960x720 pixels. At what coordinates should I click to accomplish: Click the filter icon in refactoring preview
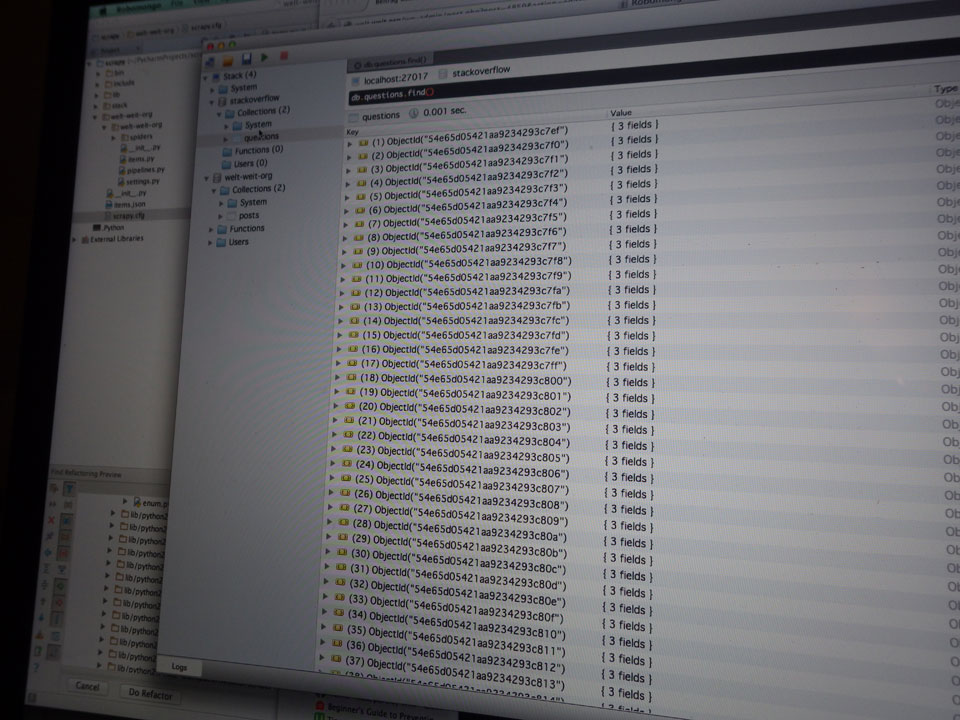70,489
